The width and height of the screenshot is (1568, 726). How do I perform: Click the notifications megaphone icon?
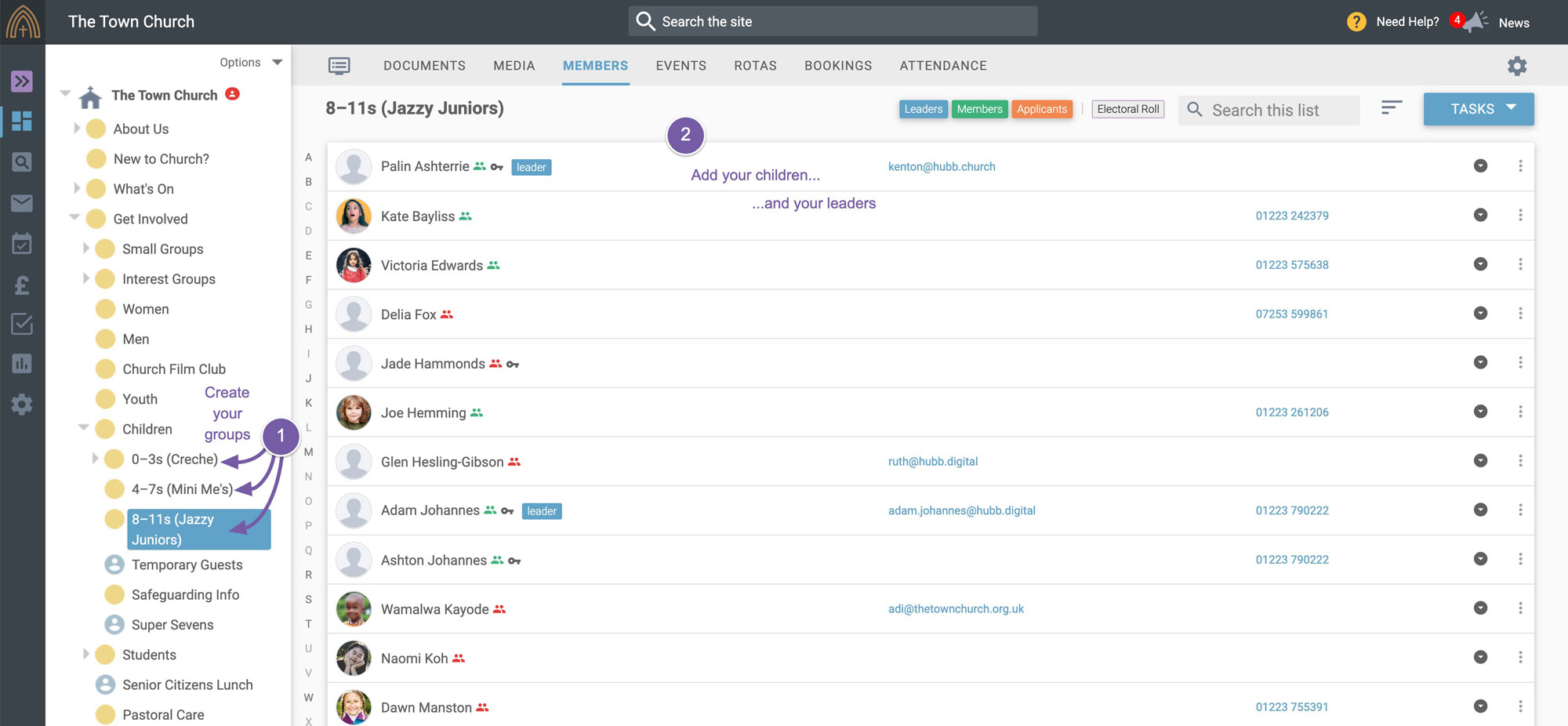[x=1475, y=22]
